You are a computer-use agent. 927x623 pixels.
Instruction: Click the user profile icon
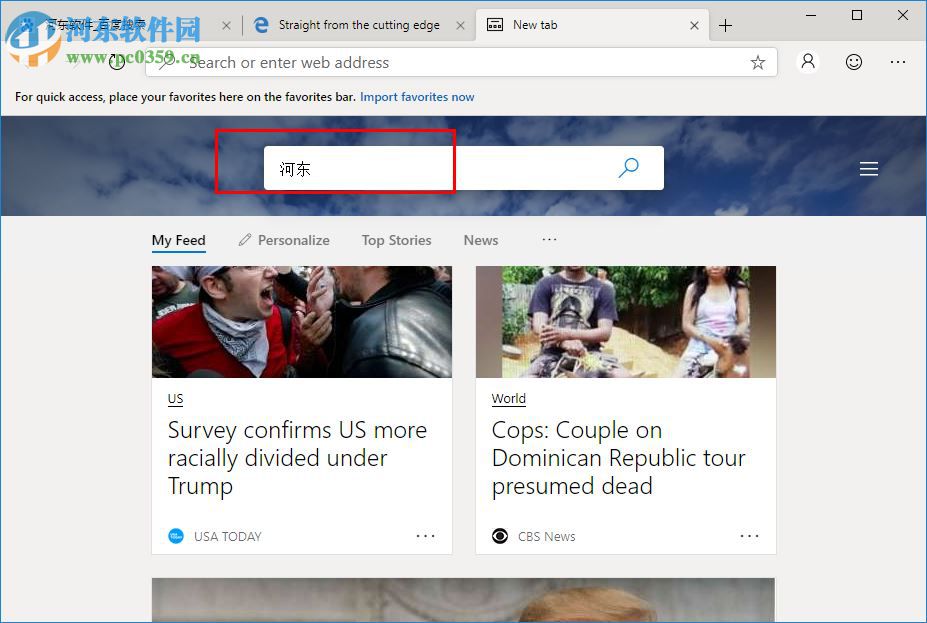point(807,62)
